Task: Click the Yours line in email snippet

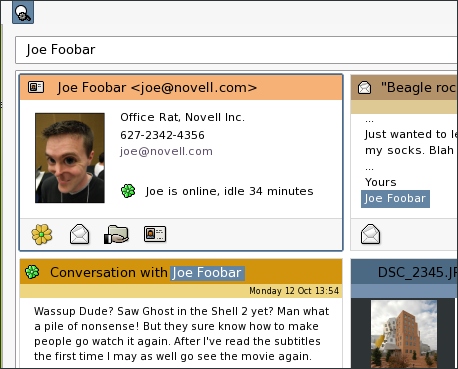Action: click(381, 182)
